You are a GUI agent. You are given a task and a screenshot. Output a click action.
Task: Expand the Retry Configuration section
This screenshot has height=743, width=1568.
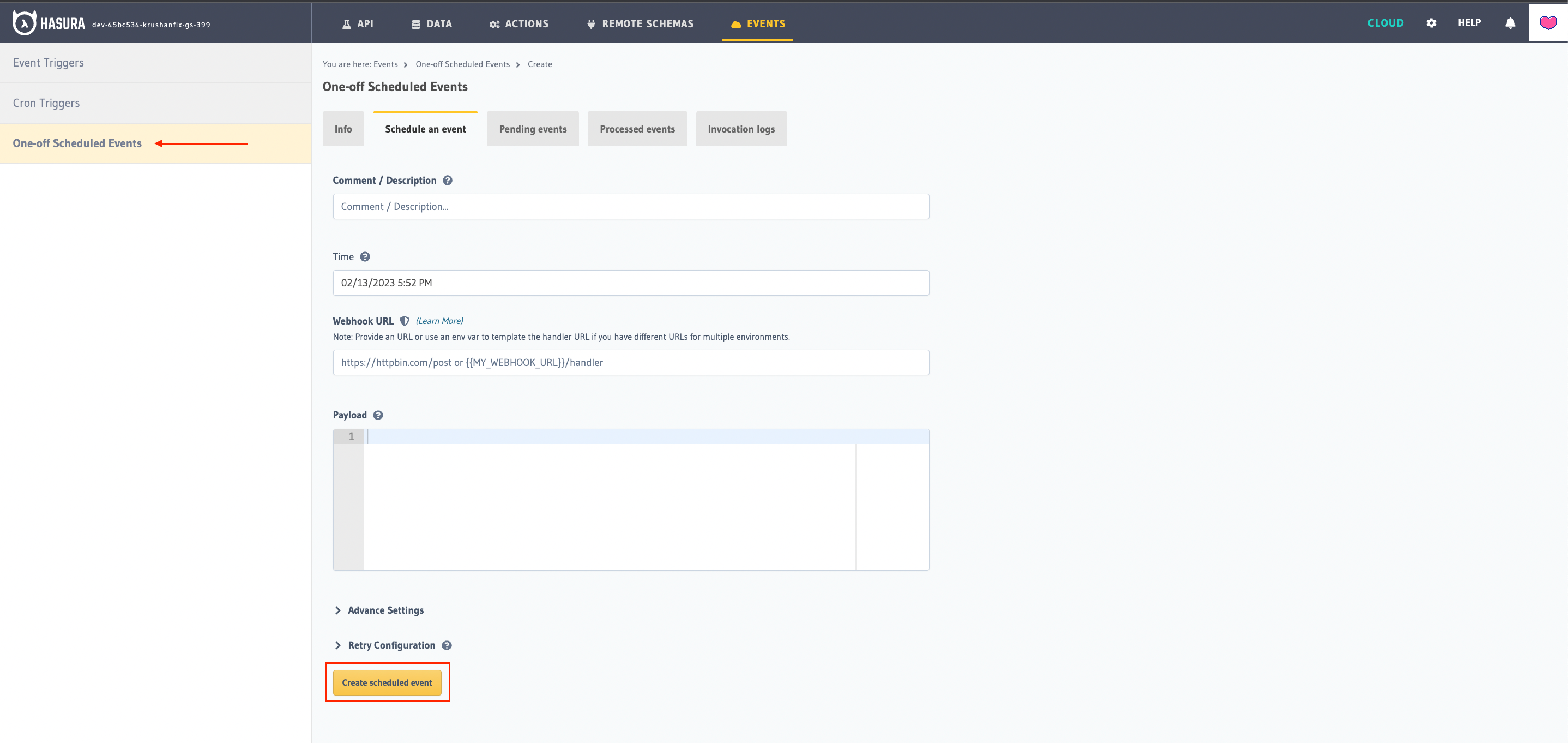[391, 645]
